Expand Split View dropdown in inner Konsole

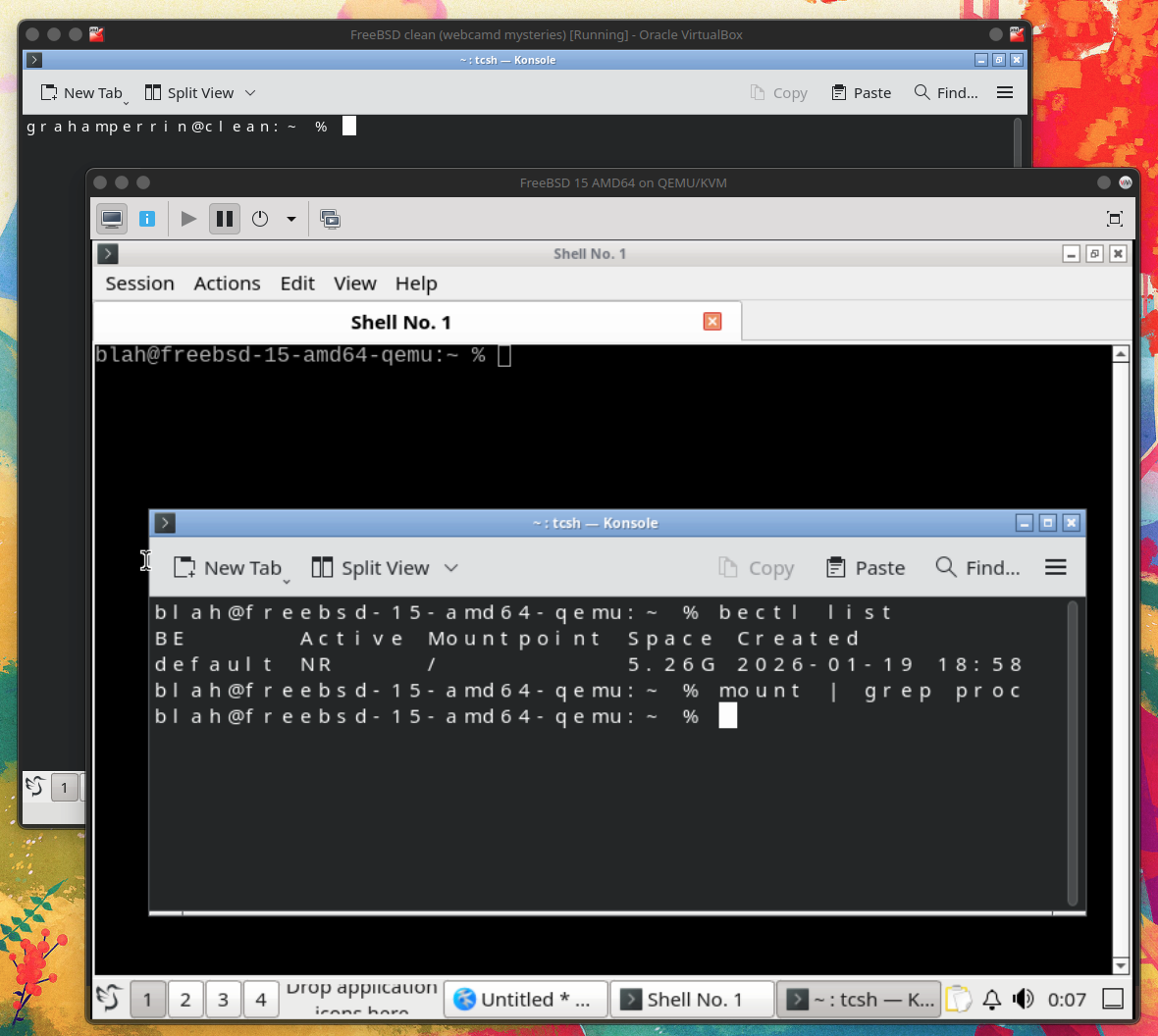pos(450,568)
